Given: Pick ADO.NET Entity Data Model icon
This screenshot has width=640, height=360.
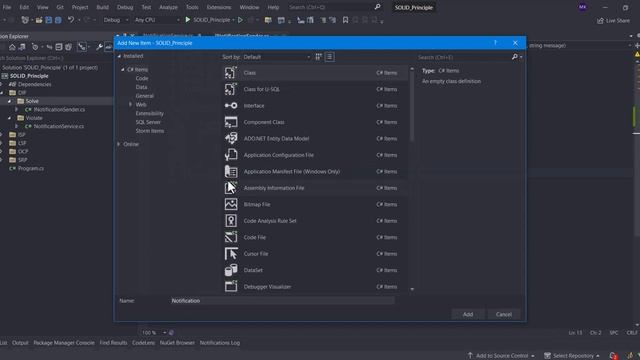Looking at the screenshot, I should click(x=231, y=138).
